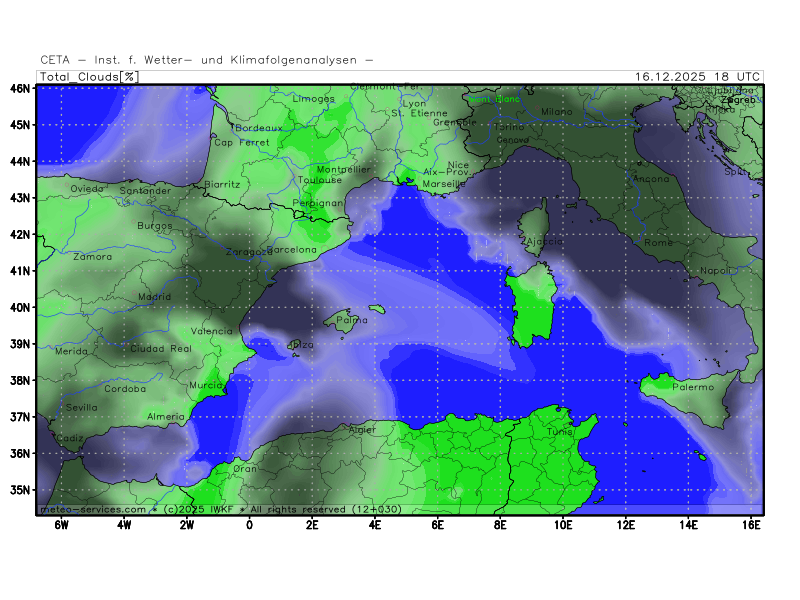Click the CETA institute header text
The height and width of the screenshot is (600, 800).
[207, 60]
